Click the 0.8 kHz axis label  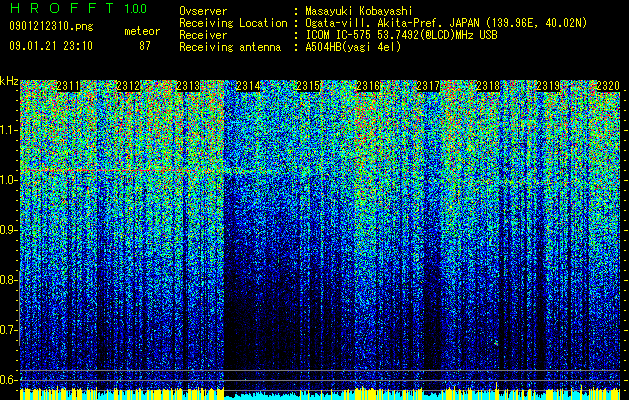tap(9, 280)
